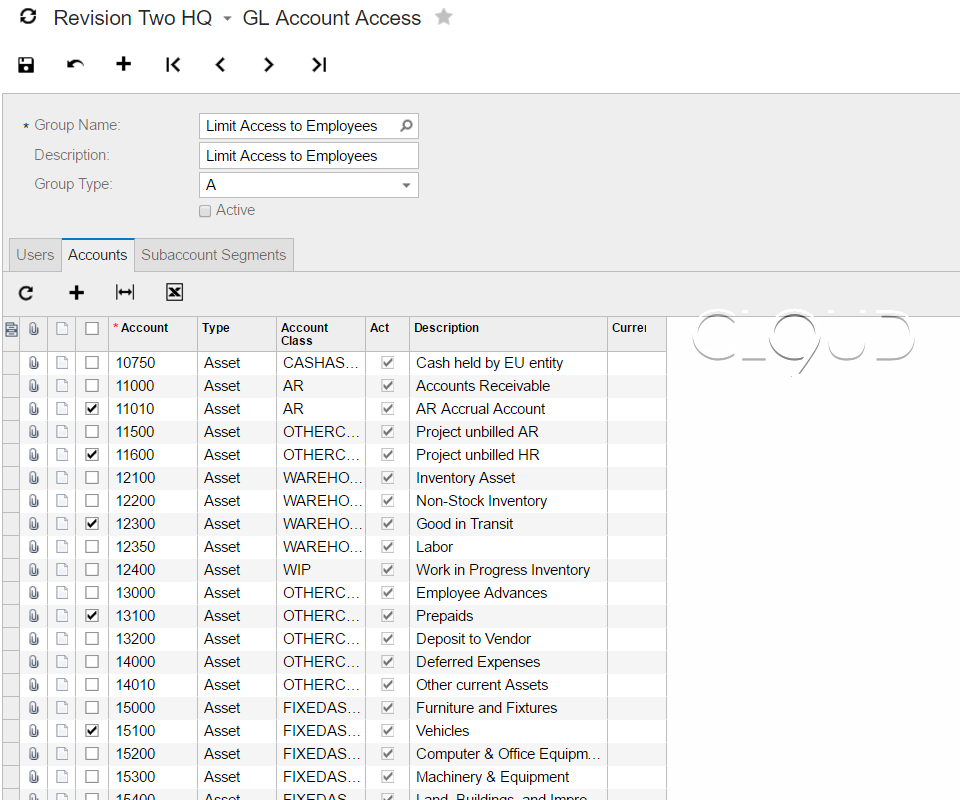Add a new restriction group record
Image resolution: width=960 pixels, height=800 pixels.
124,64
